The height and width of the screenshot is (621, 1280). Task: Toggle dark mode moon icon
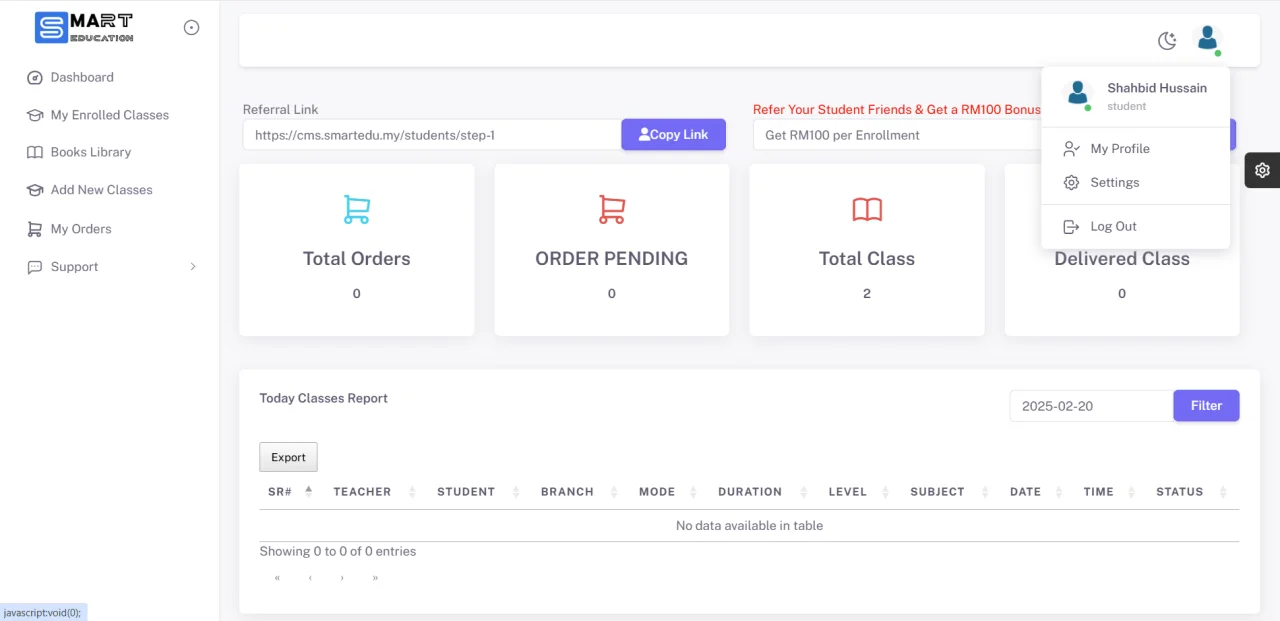click(1167, 41)
